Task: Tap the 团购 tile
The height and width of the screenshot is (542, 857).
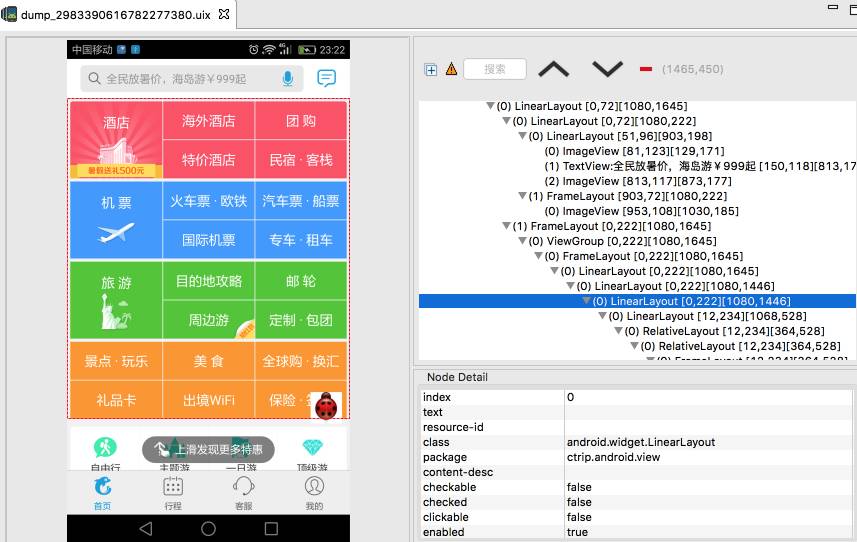Action: click(x=301, y=120)
